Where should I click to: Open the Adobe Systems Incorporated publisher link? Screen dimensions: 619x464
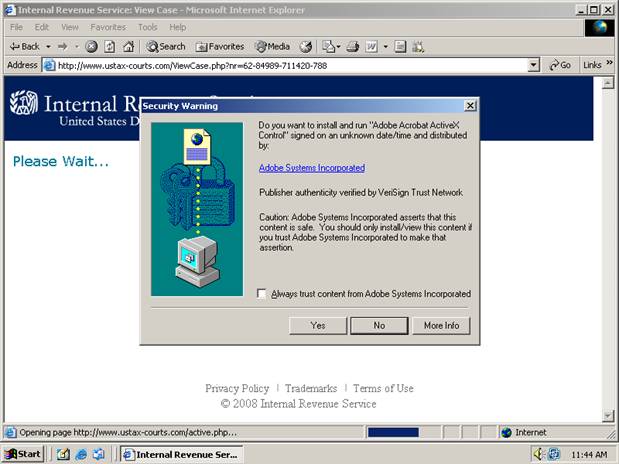[x=311, y=168]
